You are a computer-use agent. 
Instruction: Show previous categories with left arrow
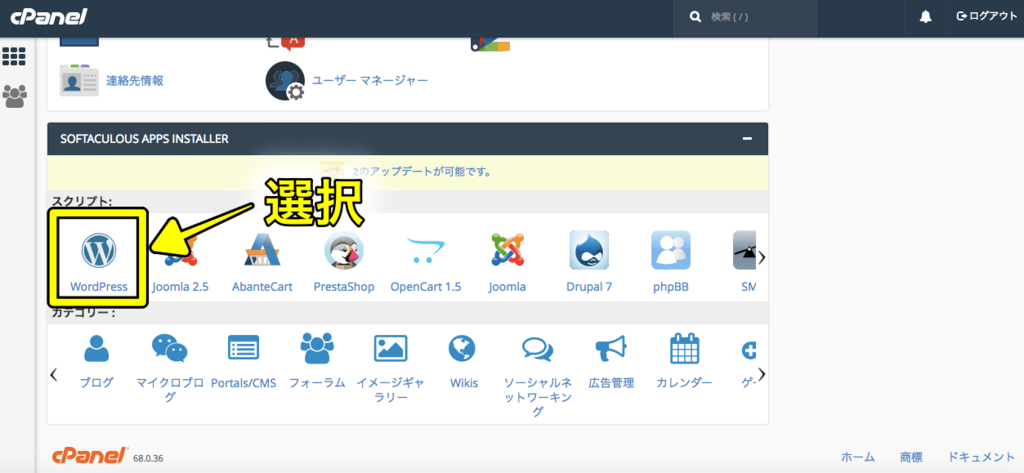pyautogui.click(x=54, y=375)
